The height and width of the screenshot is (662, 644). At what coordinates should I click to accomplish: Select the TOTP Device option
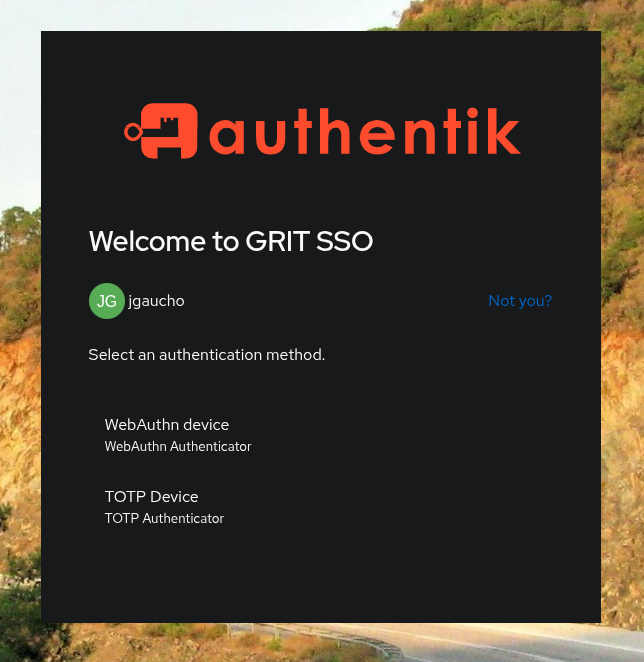tap(321, 507)
